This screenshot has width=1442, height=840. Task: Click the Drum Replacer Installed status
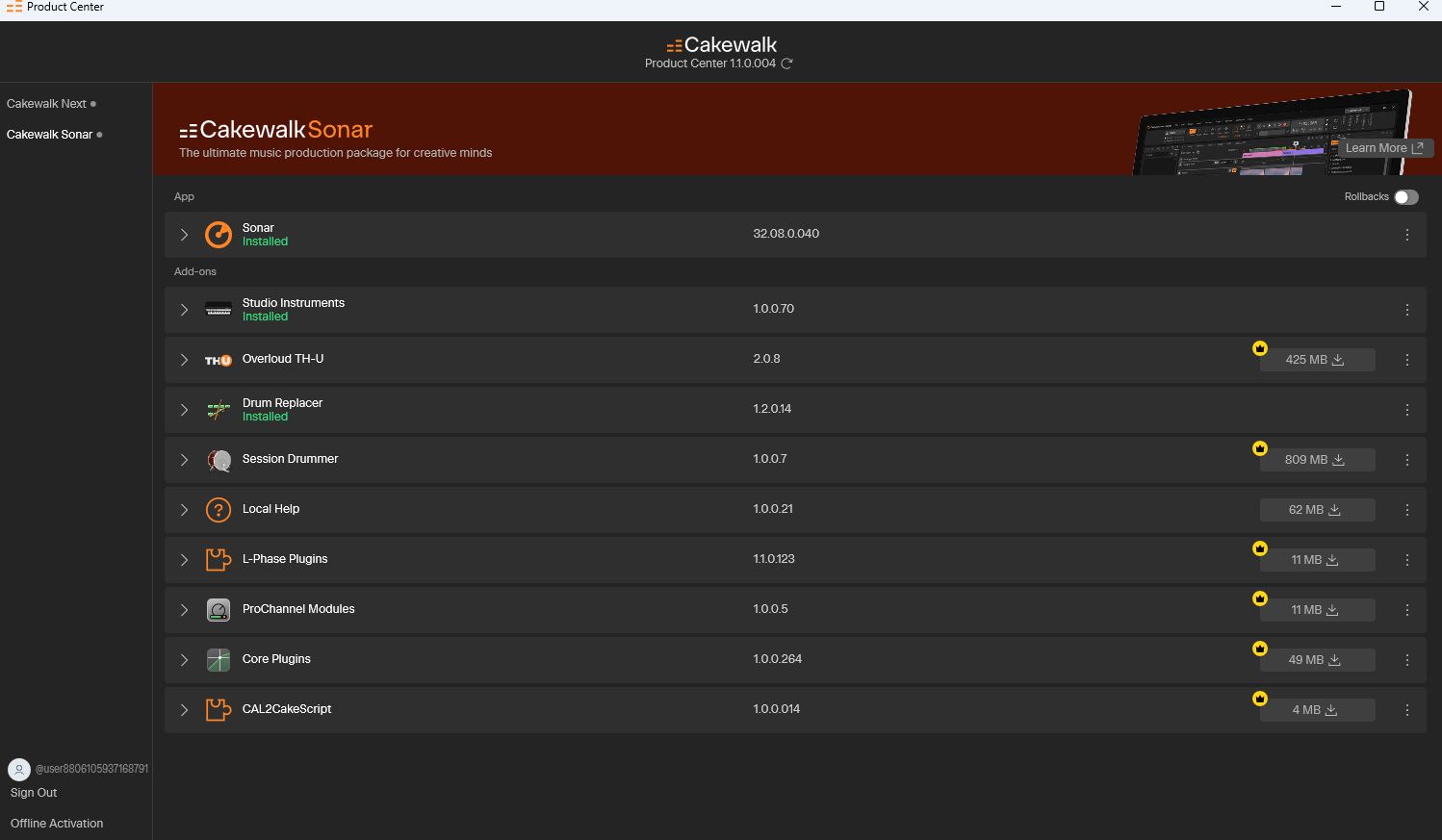point(265,417)
